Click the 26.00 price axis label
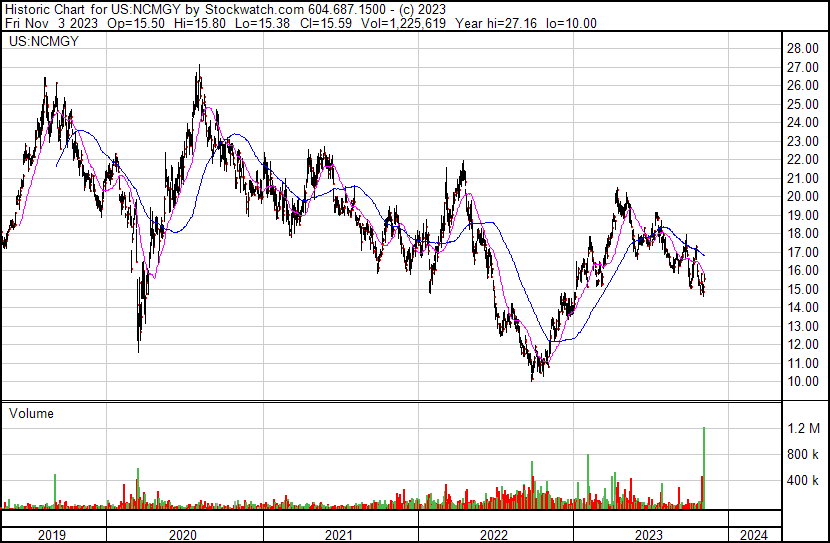The image size is (830, 543). [x=803, y=86]
